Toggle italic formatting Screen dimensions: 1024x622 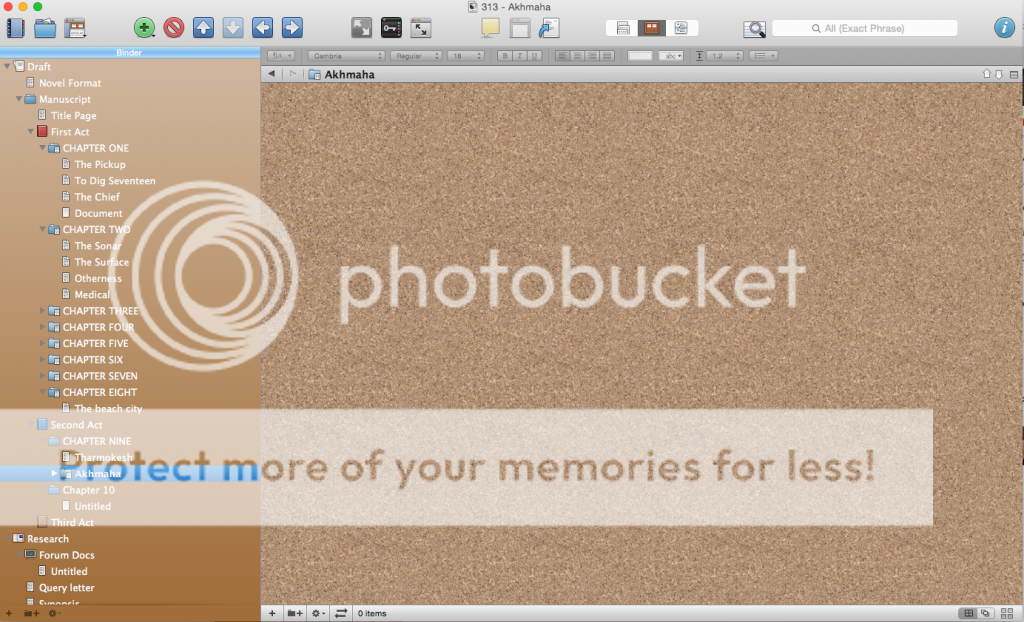coord(519,56)
